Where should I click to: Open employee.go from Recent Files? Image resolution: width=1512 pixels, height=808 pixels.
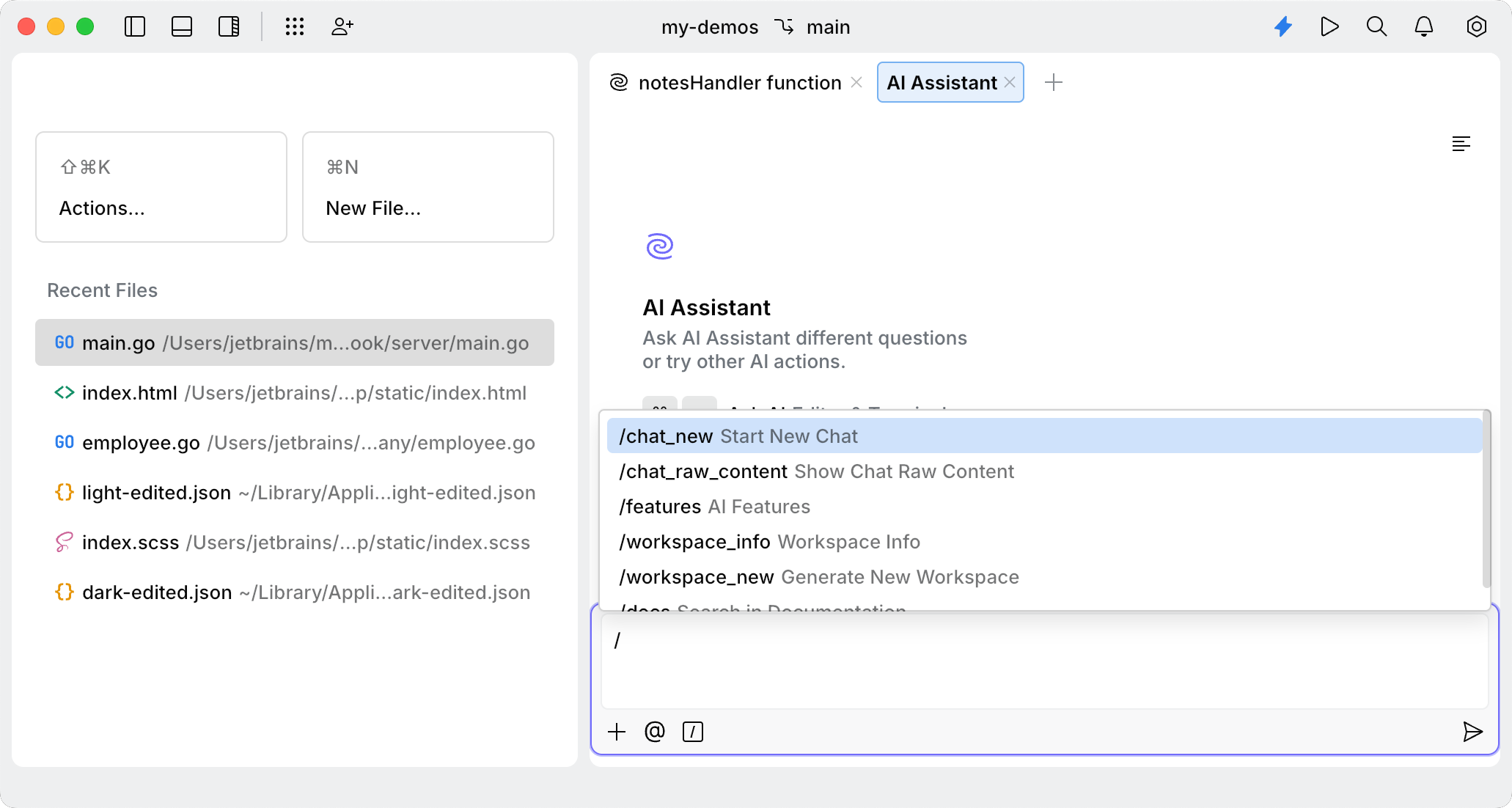click(x=295, y=443)
